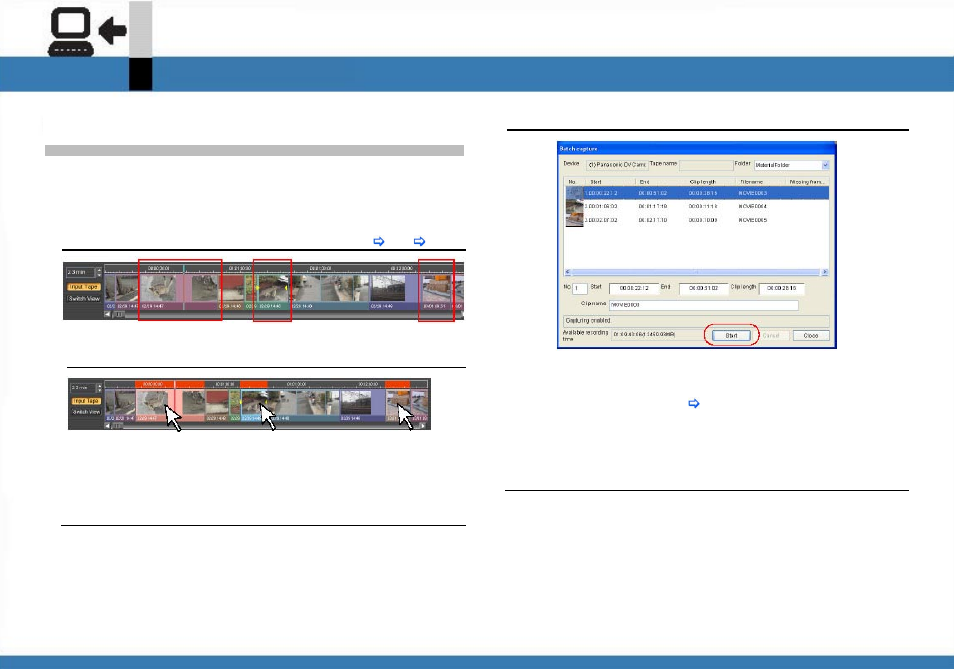Click the Device field in Batch capture
This screenshot has height=669, width=954.
pyautogui.click(x=617, y=165)
